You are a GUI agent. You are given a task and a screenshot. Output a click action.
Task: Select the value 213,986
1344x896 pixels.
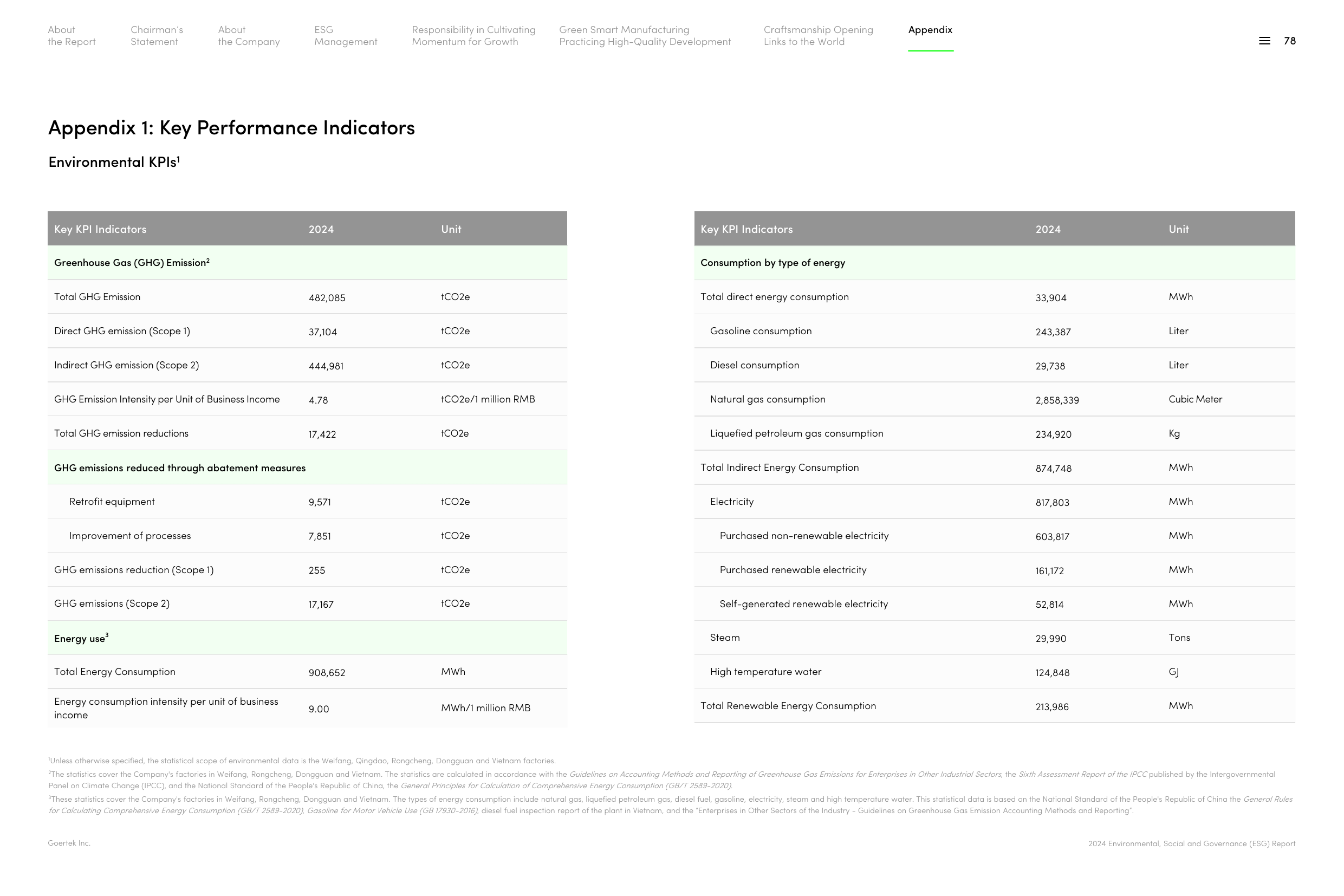pos(1051,707)
